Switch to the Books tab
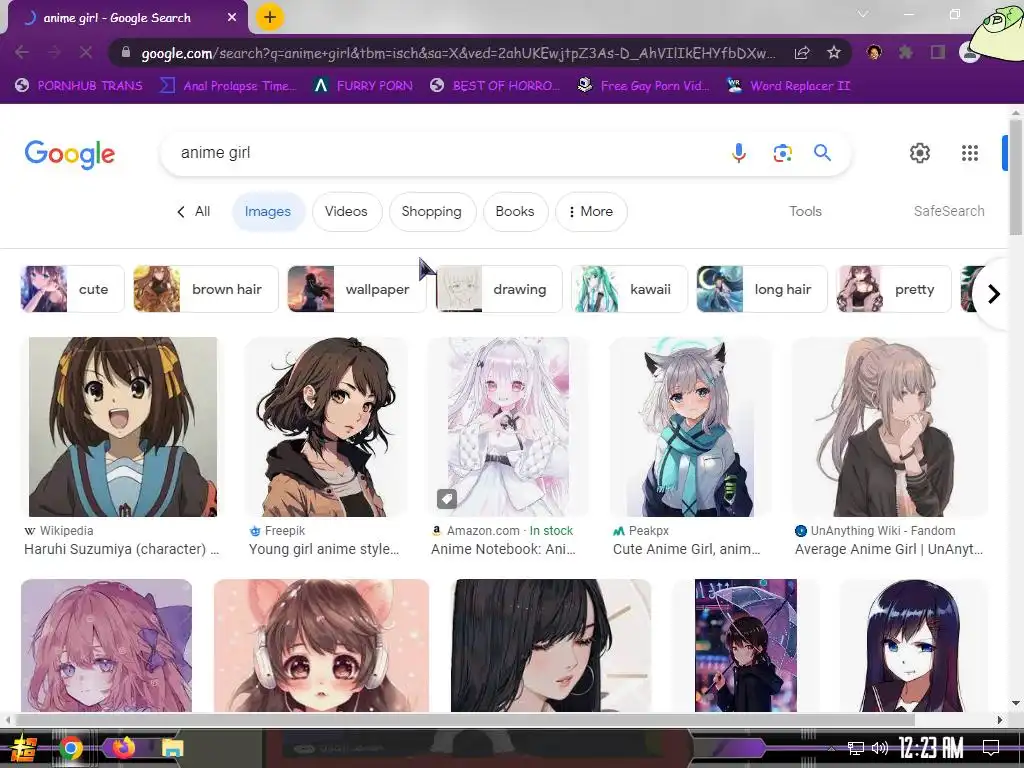1024x768 pixels. 515,212
